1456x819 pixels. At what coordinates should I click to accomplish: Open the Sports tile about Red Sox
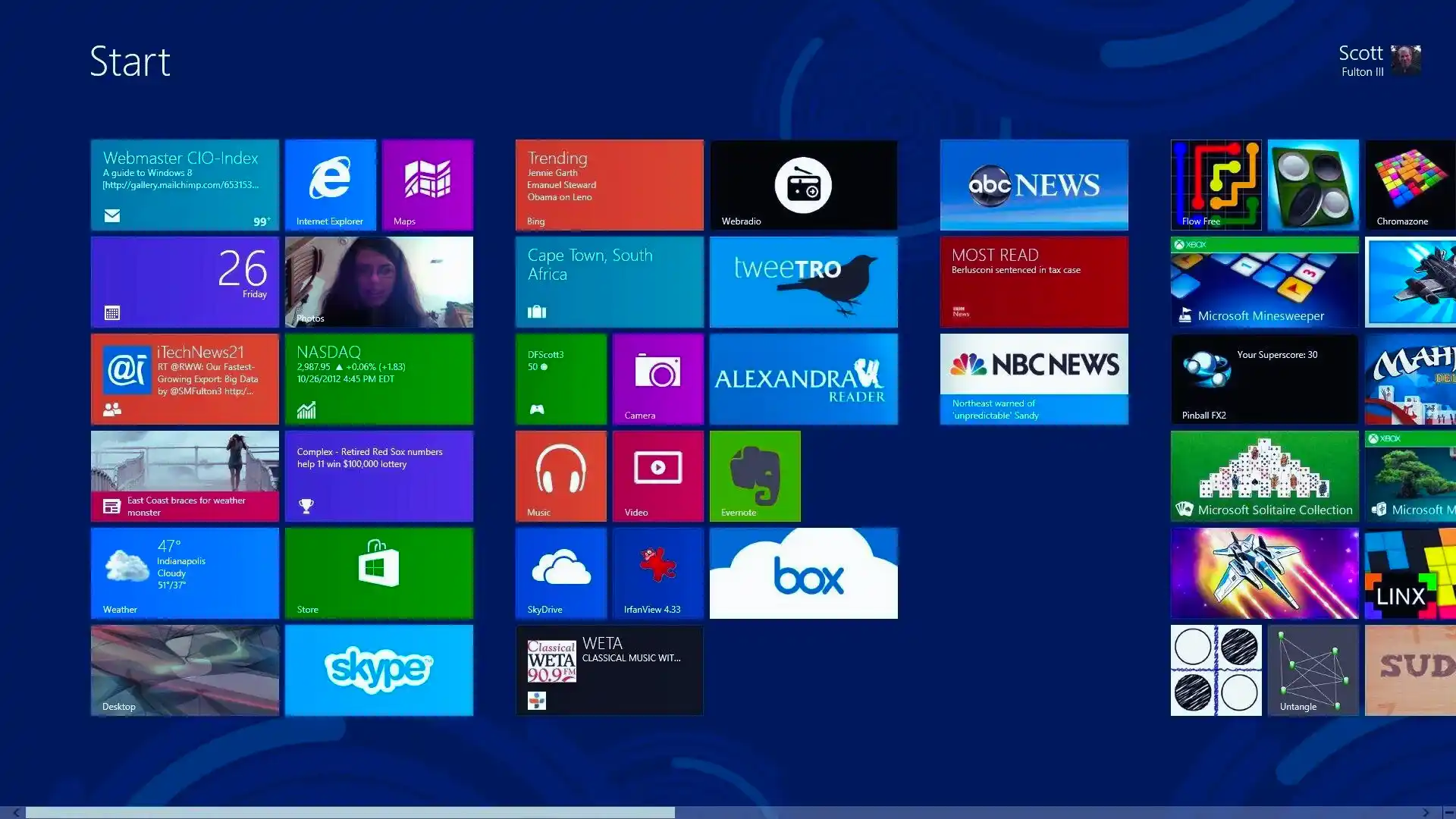(379, 476)
